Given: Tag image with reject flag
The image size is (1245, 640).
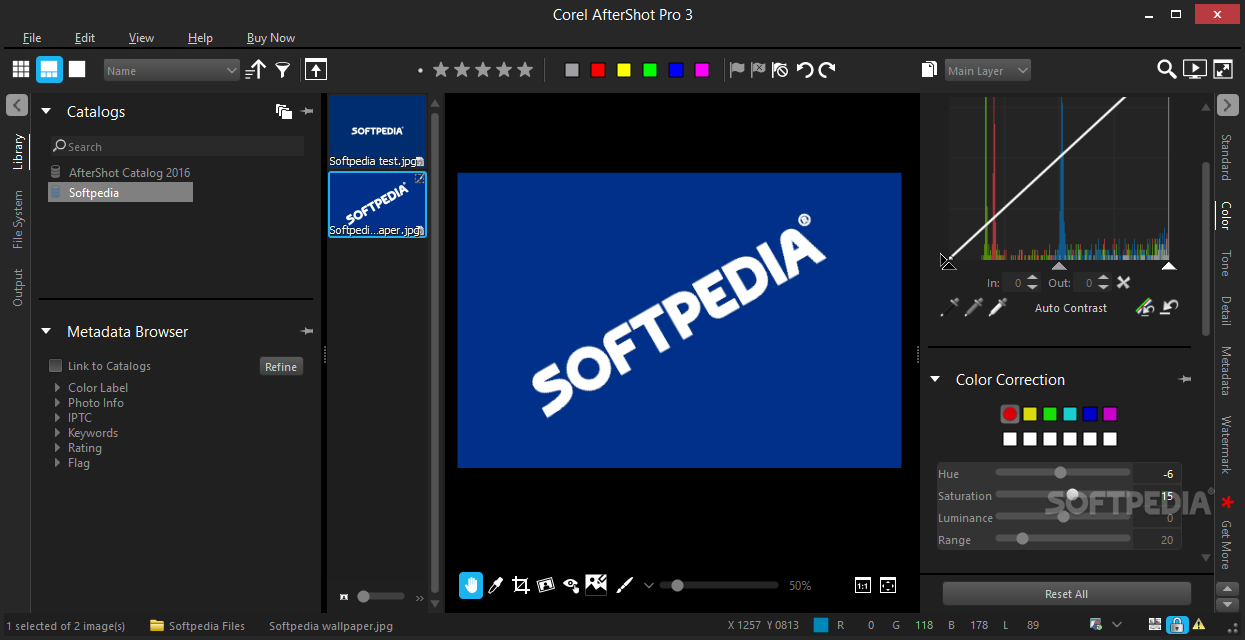Looking at the screenshot, I should [758, 70].
